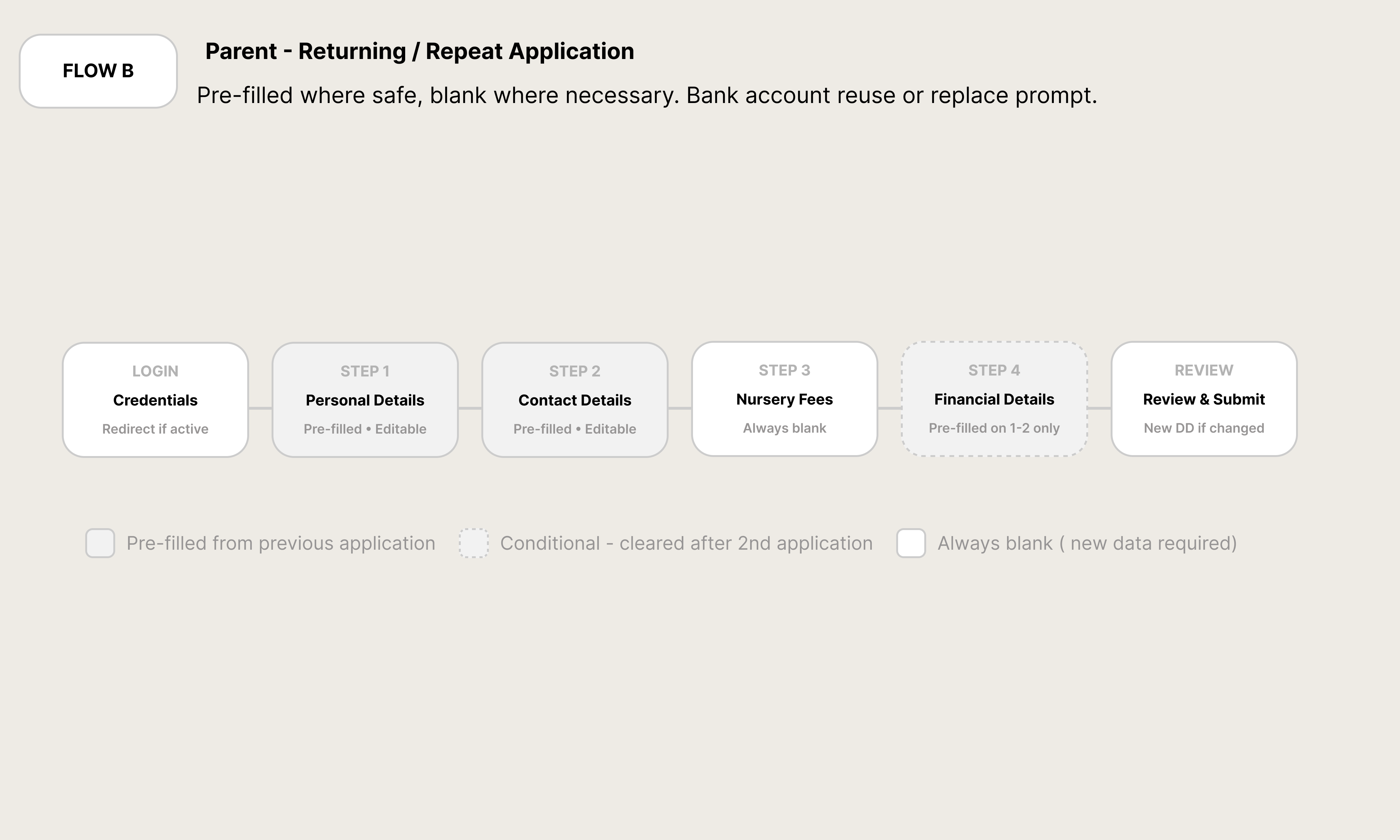
Task: Click the "New DD if changed" note
Action: coord(1204,429)
